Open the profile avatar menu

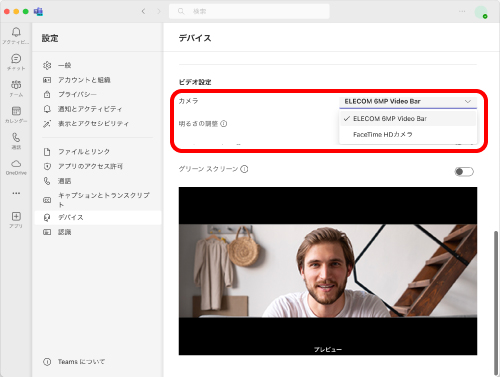point(481,12)
